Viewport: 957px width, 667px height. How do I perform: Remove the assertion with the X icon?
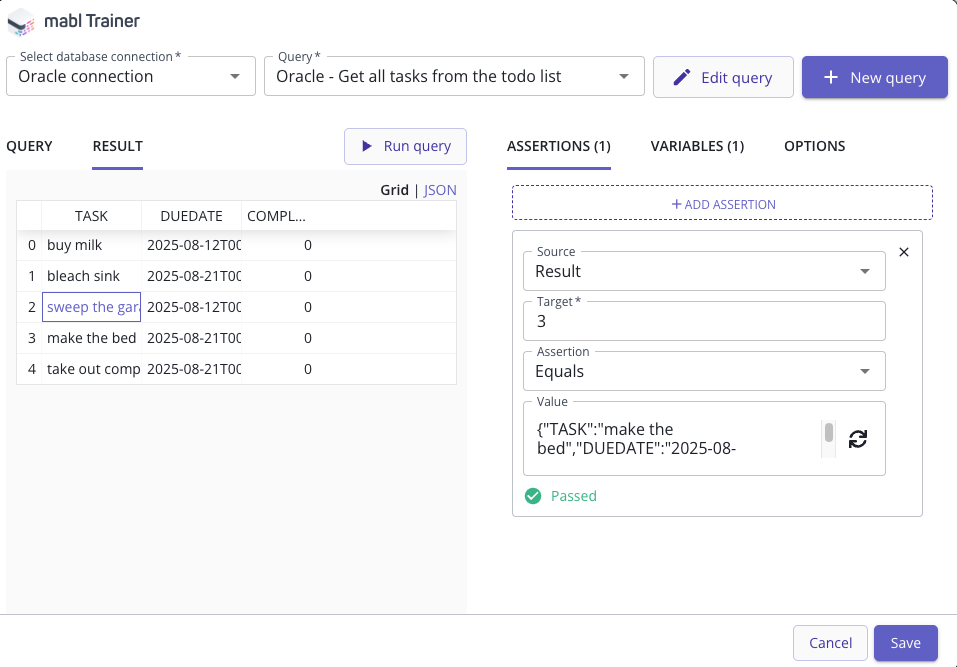click(904, 252)
